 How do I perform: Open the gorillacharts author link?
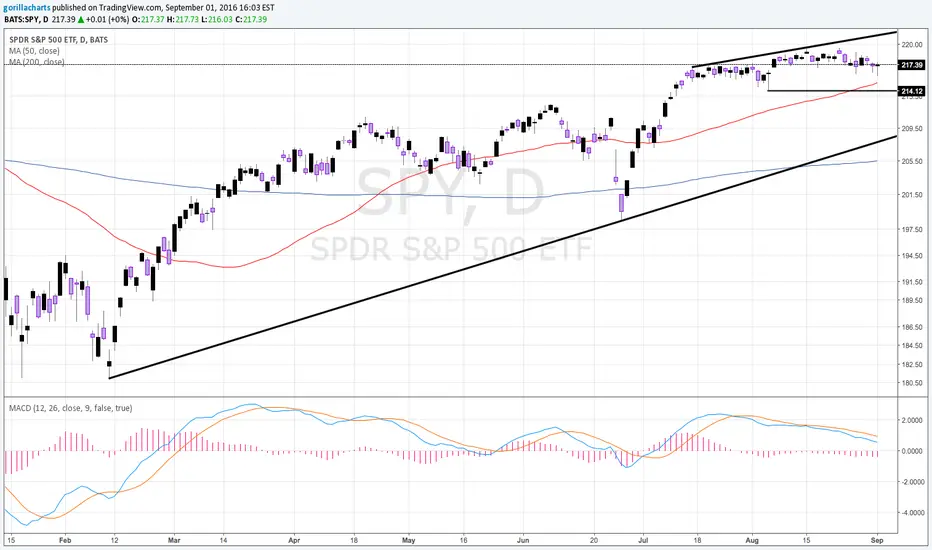27,8
